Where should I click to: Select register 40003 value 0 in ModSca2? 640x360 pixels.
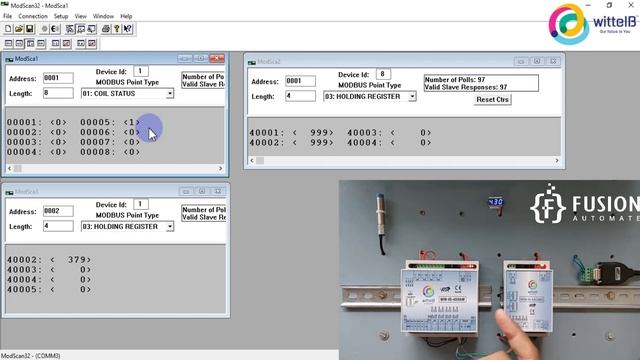(411, 133)
